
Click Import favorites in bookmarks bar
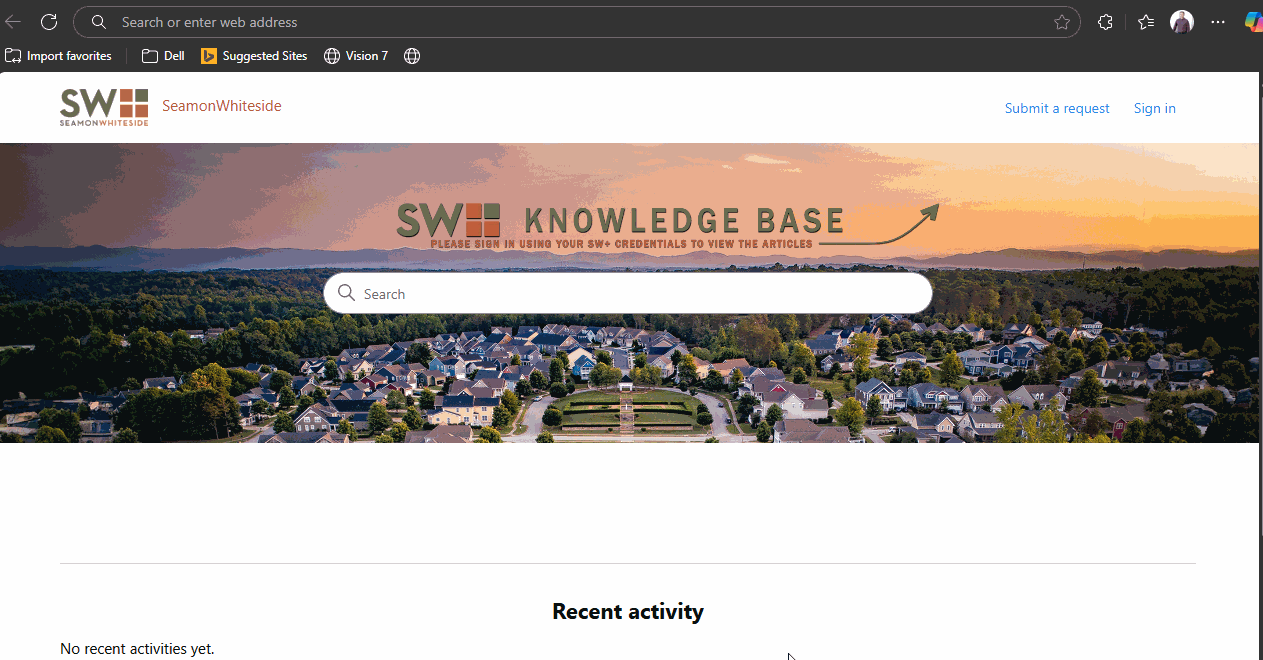click(x=59, y=56)
